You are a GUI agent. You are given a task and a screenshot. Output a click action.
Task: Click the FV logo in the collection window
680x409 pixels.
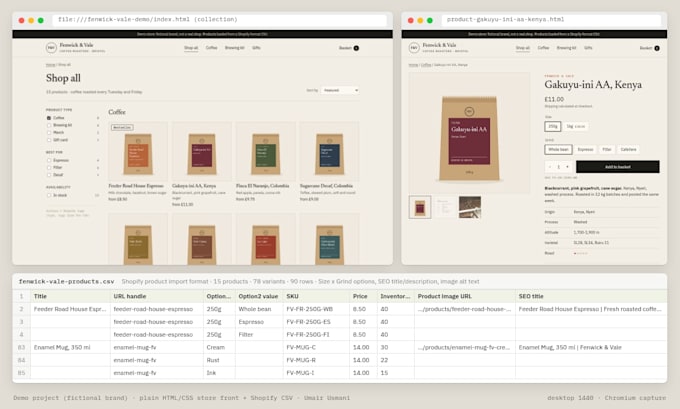click(51, 48)
